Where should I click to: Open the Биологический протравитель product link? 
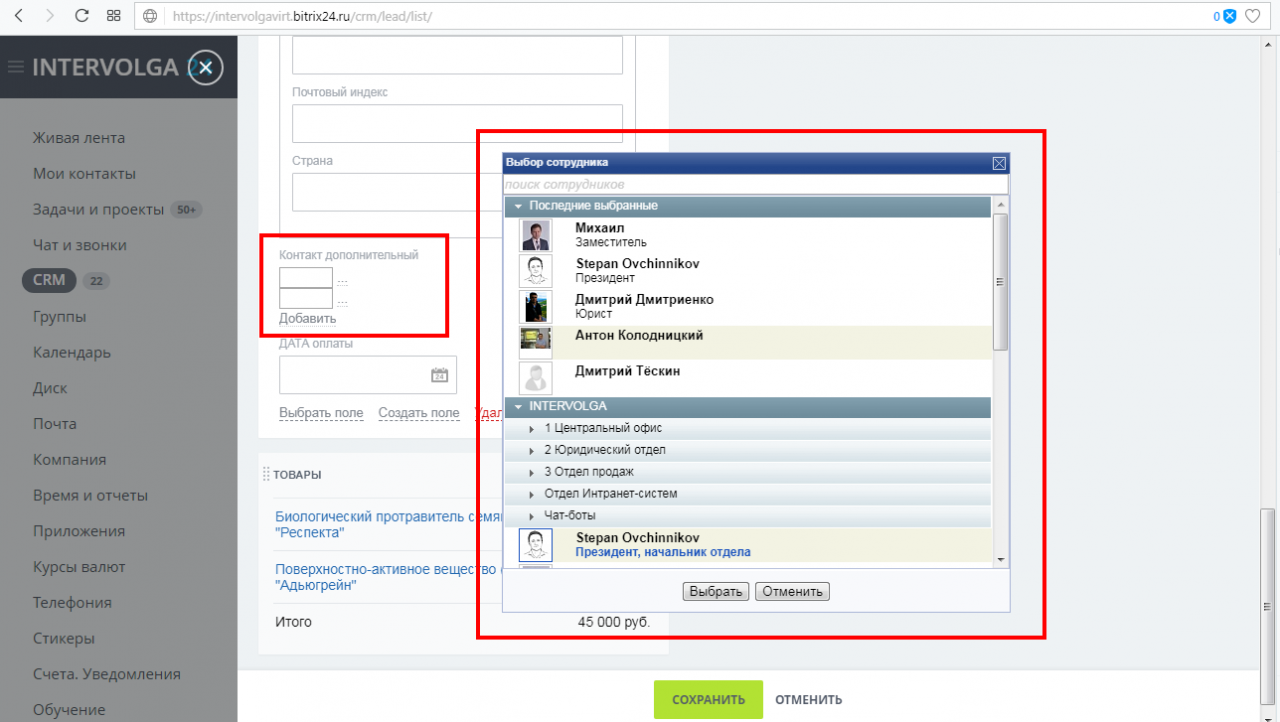coord(386,525)
